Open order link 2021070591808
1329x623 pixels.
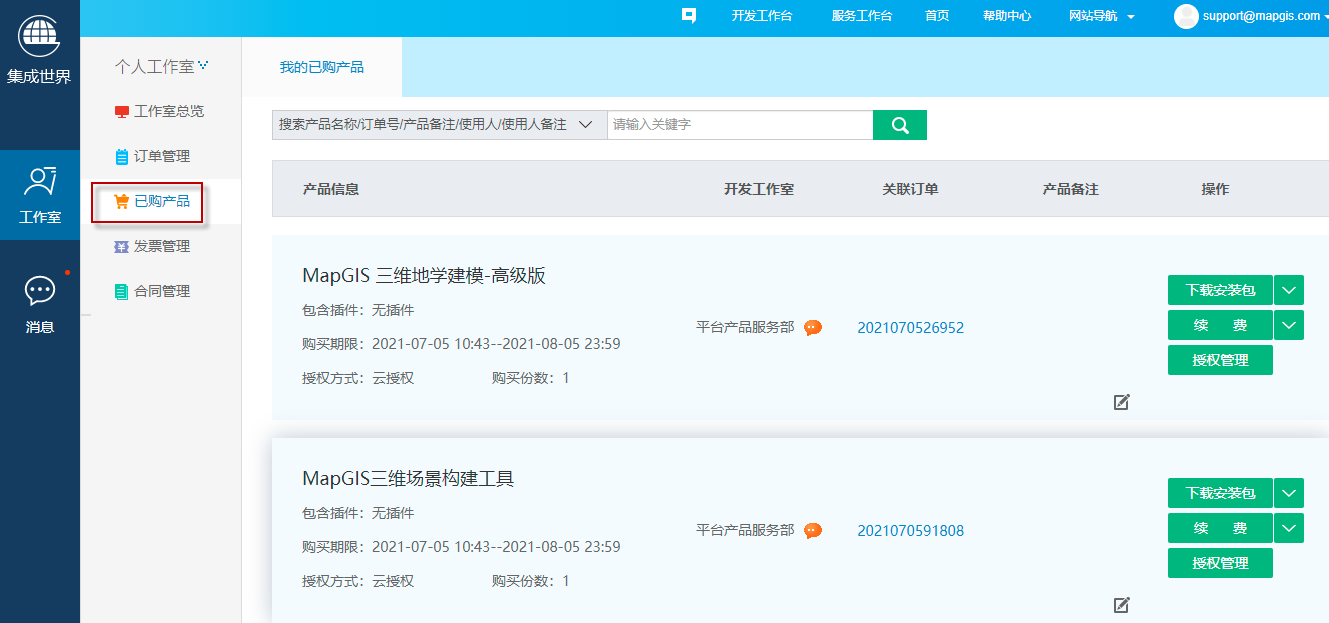click(x=910, y=531)
